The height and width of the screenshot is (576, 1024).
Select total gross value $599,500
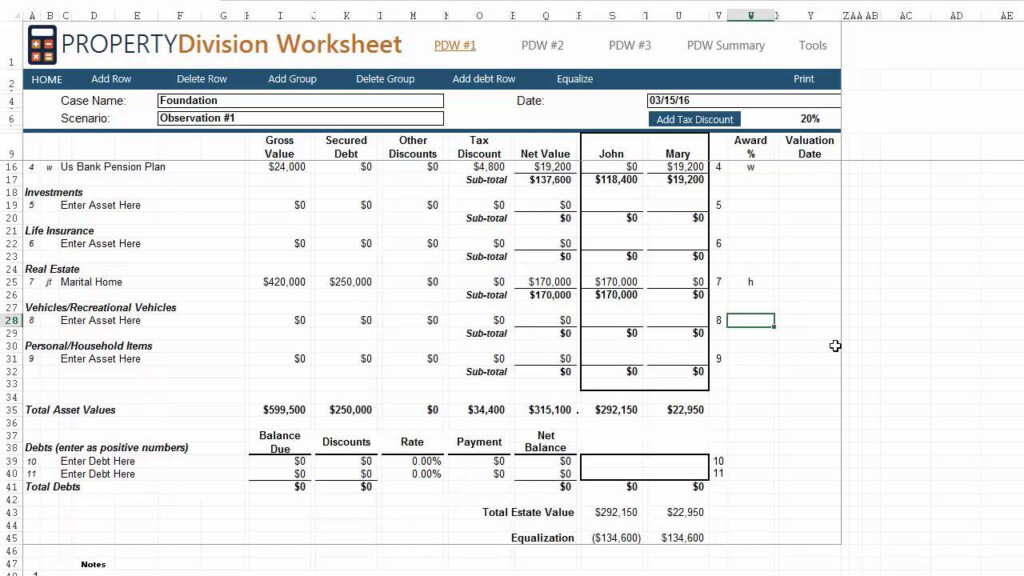click(284, 410)
